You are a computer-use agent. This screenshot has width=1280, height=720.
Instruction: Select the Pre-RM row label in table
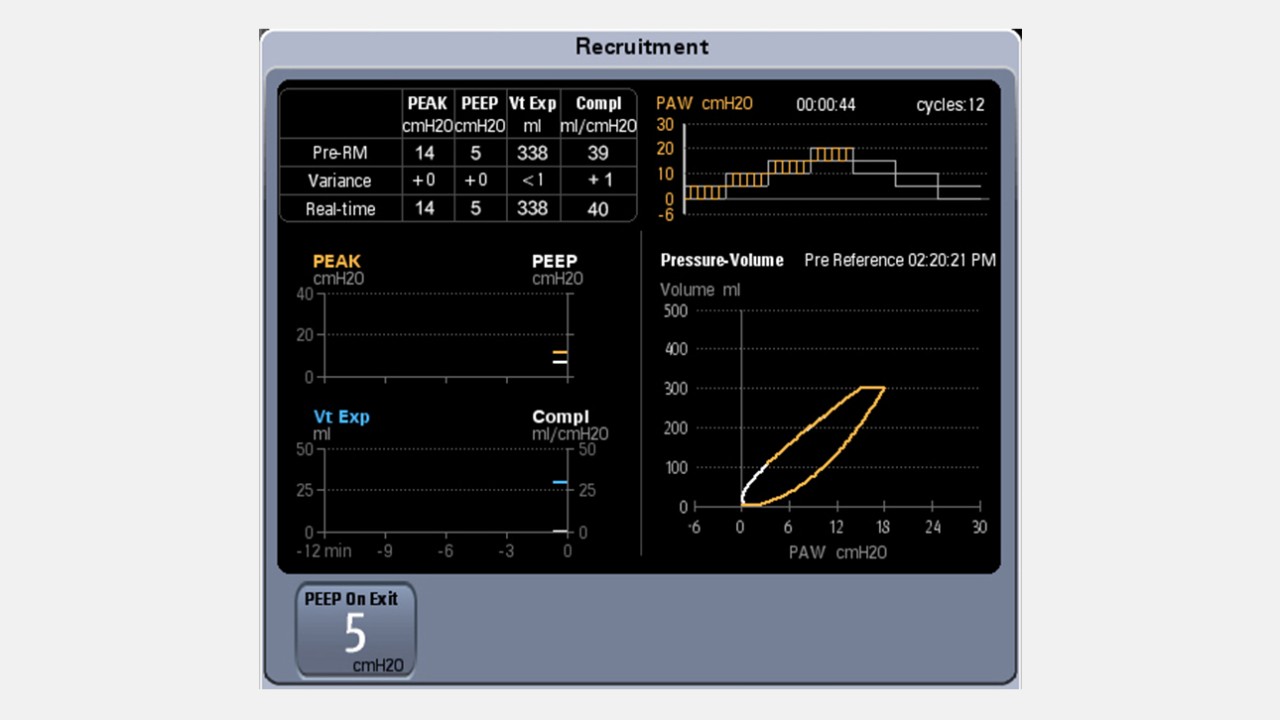340,153
